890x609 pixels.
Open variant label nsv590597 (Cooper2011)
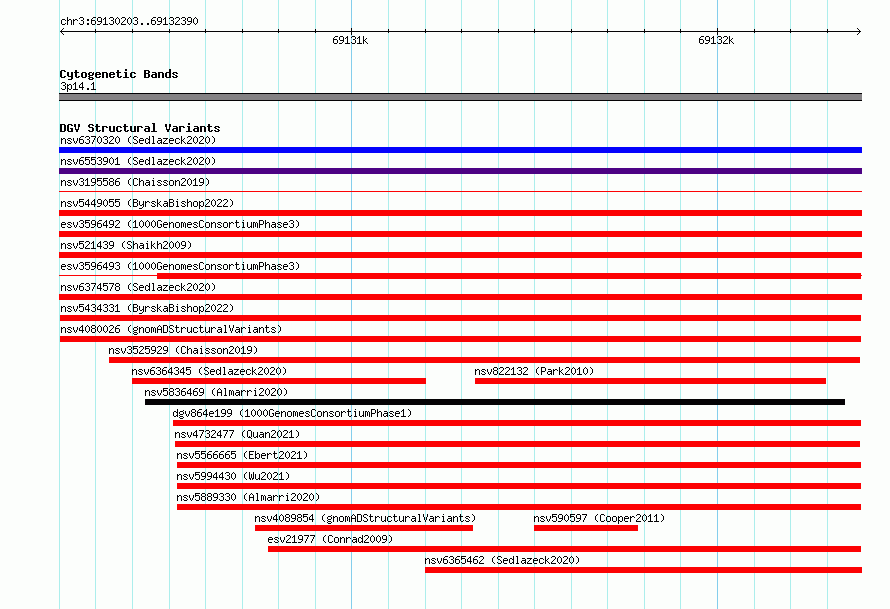(599, 518)
